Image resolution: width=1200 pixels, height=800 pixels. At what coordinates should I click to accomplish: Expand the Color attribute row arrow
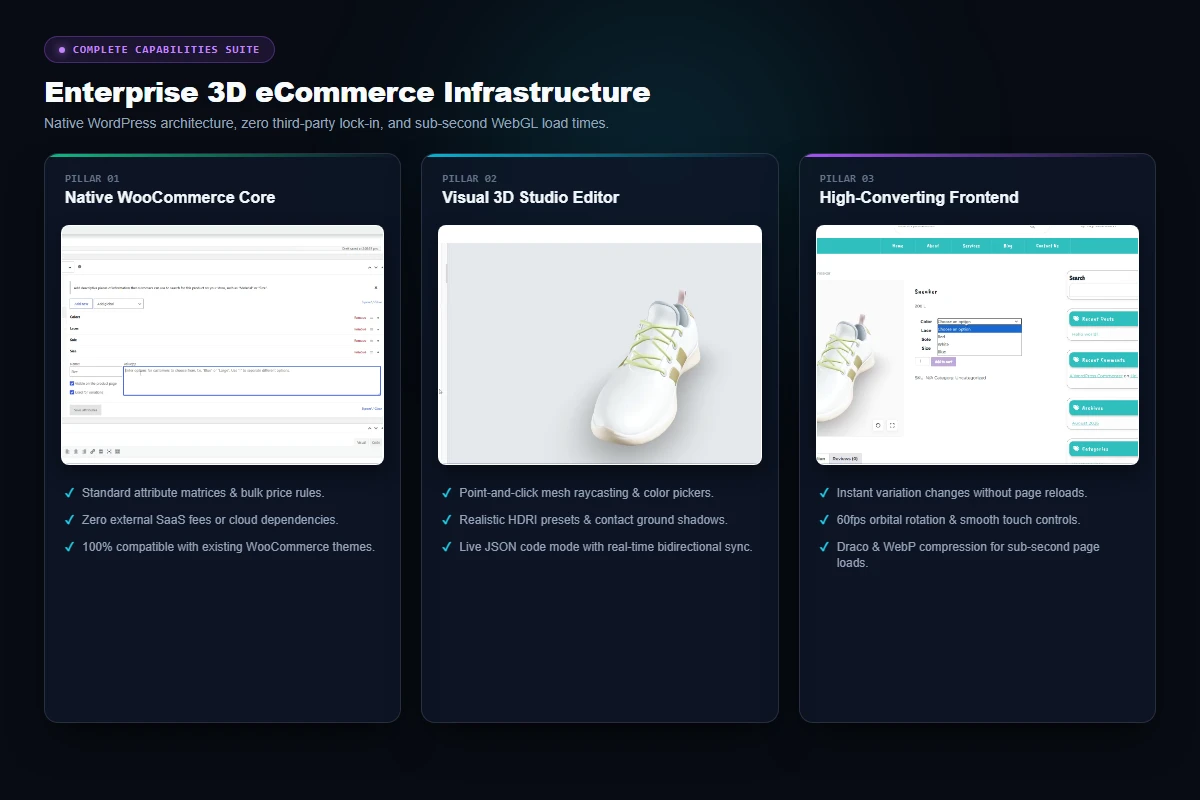pos(378,318)
